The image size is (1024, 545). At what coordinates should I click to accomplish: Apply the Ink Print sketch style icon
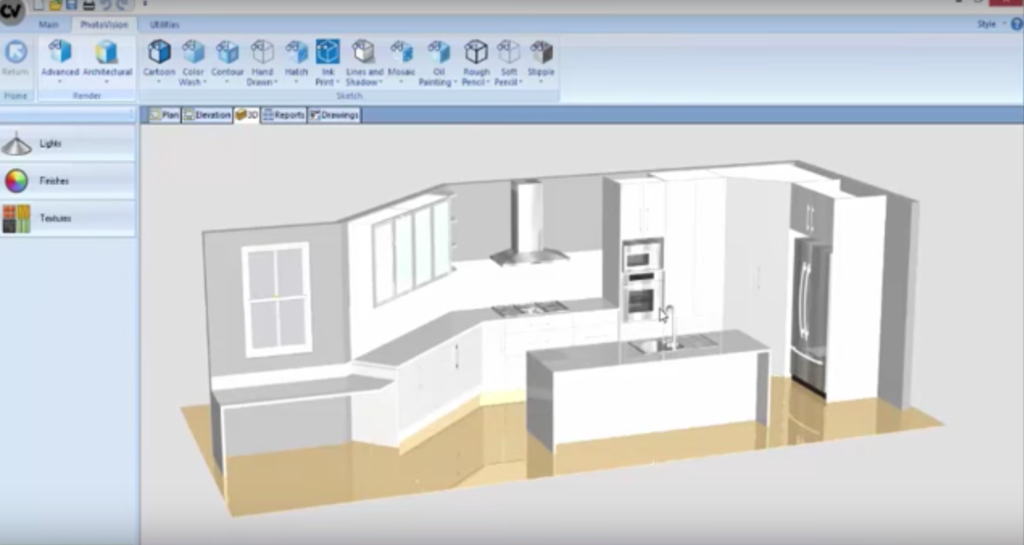point(328,52)
